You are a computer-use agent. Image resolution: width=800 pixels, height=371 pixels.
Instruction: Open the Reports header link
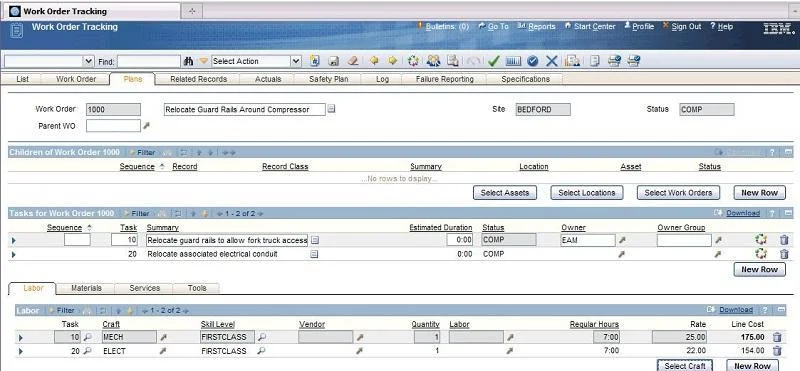[542, 27]
